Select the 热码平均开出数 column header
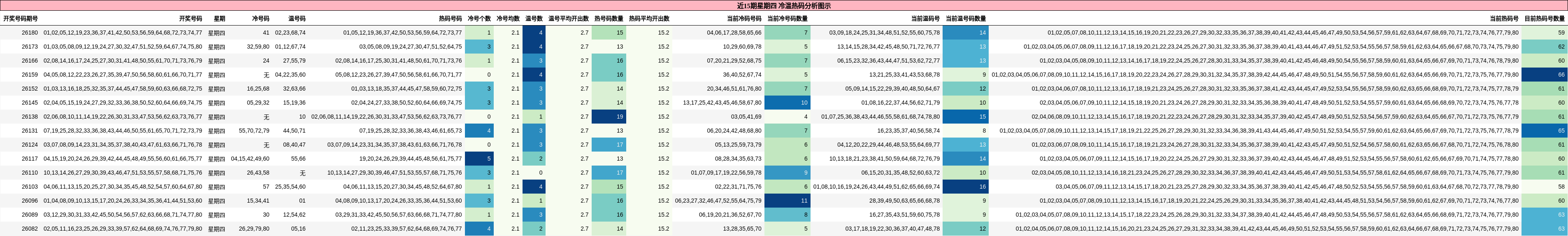Viewport: 1568px width, 236px height. (649, 19)
